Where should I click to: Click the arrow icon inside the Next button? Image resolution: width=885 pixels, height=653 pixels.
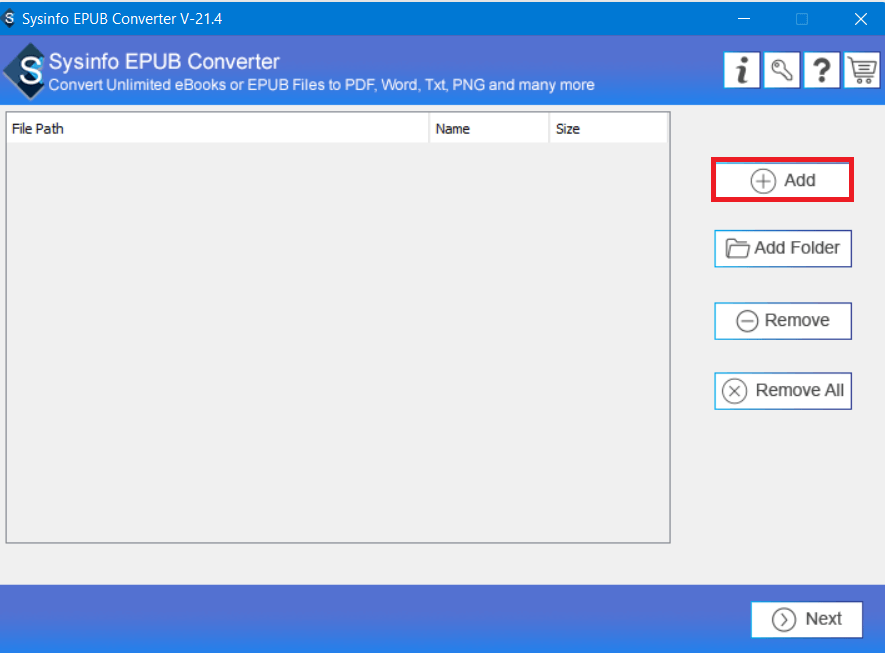click(784, 619)
